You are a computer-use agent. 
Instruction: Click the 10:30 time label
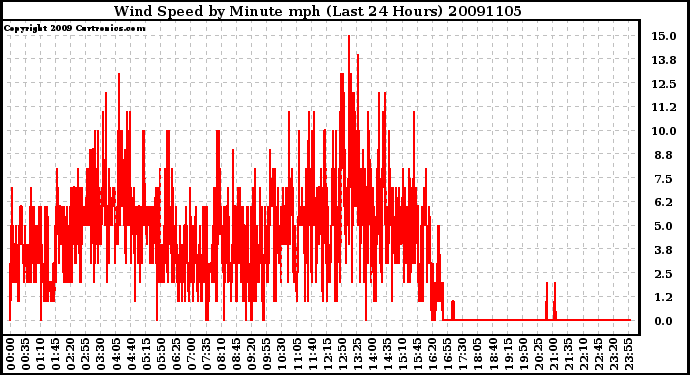click(x=282, y=354)
